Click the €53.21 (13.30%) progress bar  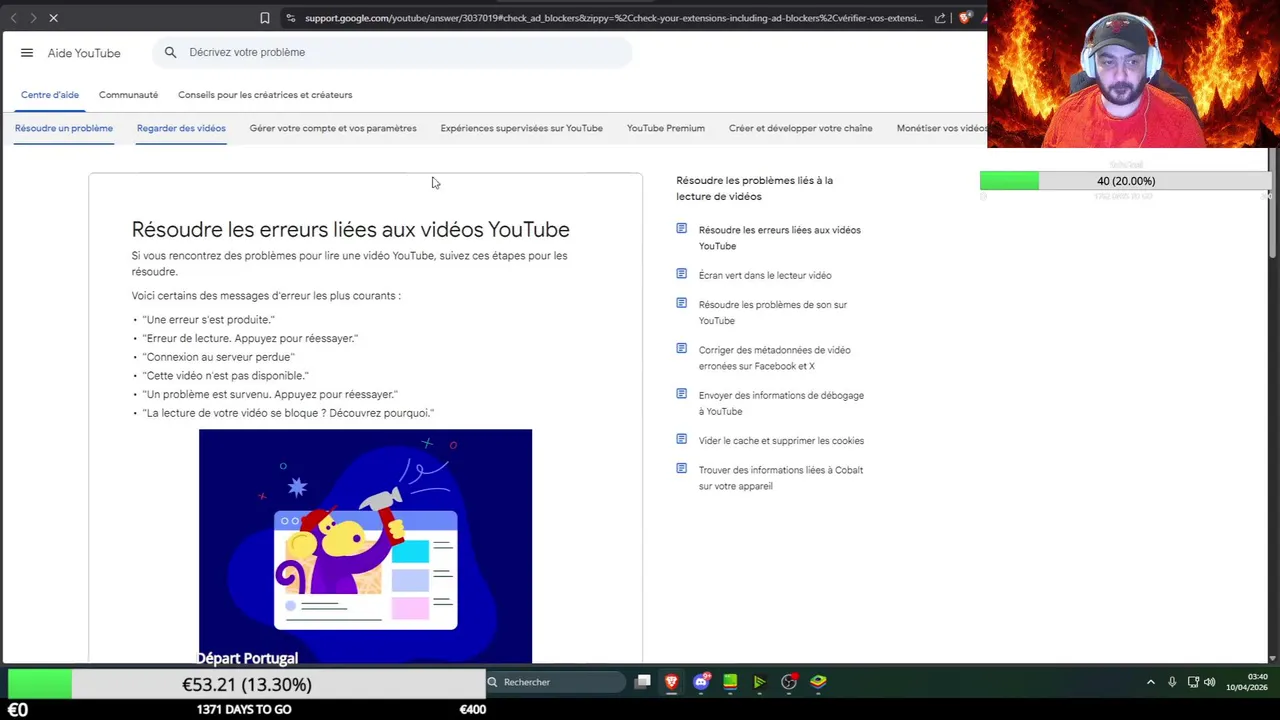point(246,684)
